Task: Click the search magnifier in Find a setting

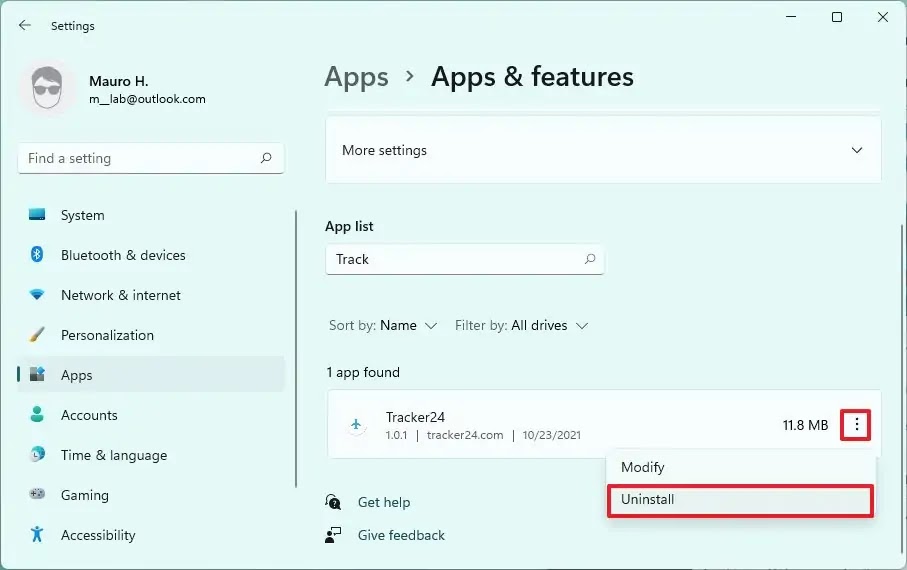Action: pos(266,158)
